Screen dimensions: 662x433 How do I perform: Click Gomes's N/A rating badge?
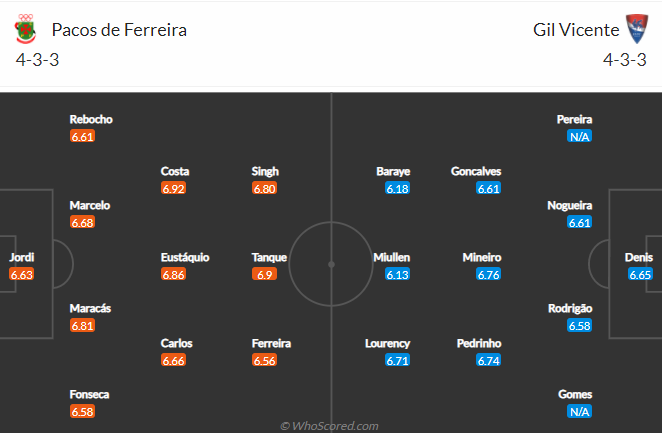[x=579, y=411]
